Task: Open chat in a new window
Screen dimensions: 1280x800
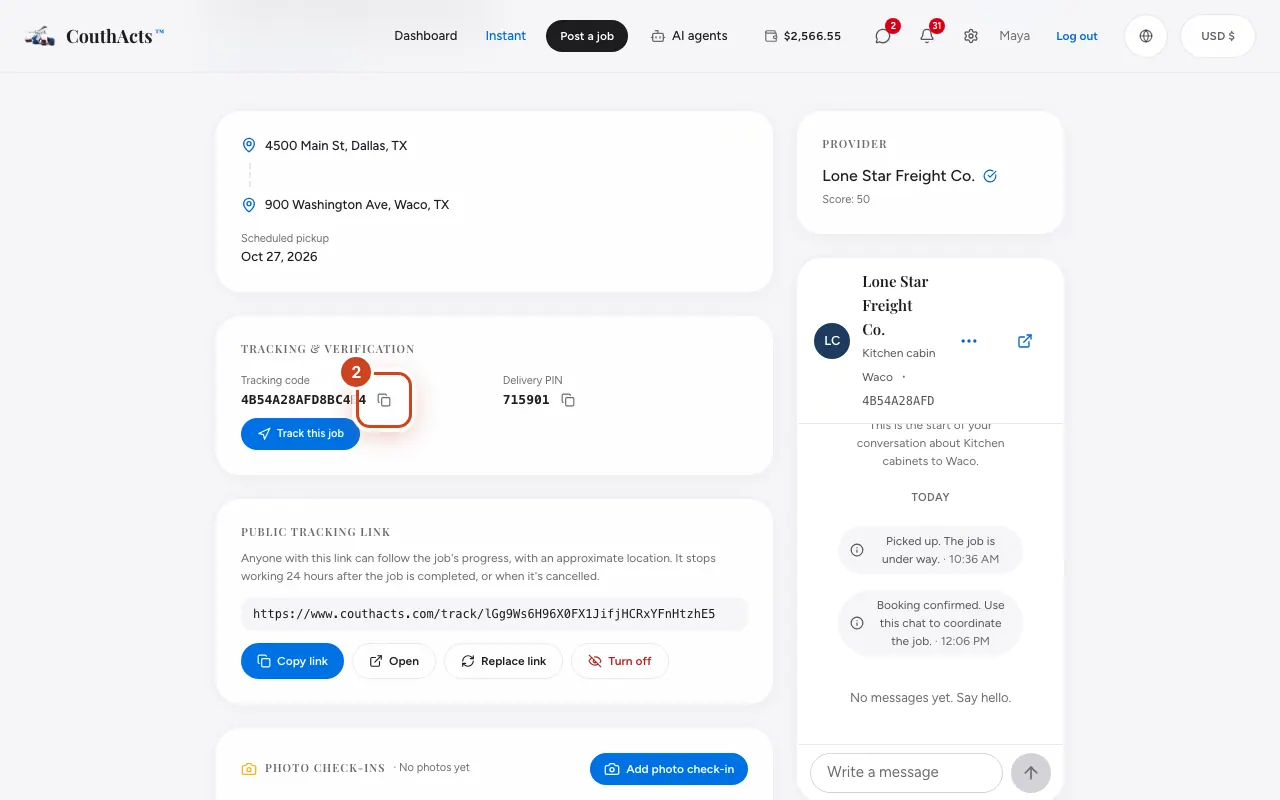Action: coord(1025,341)
